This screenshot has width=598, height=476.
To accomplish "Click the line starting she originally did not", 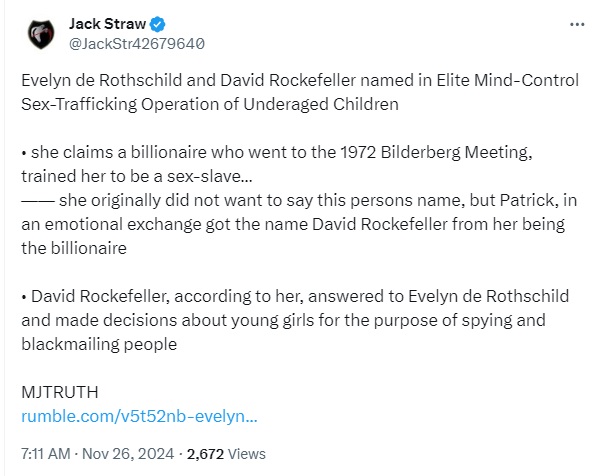I will [x=299, y=200].
